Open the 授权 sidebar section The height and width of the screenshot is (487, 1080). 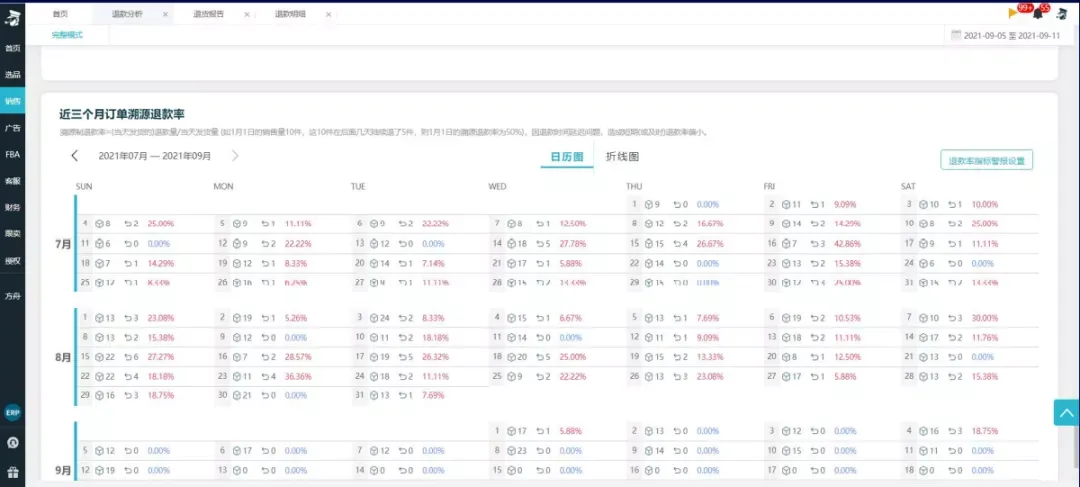point(12,261)
